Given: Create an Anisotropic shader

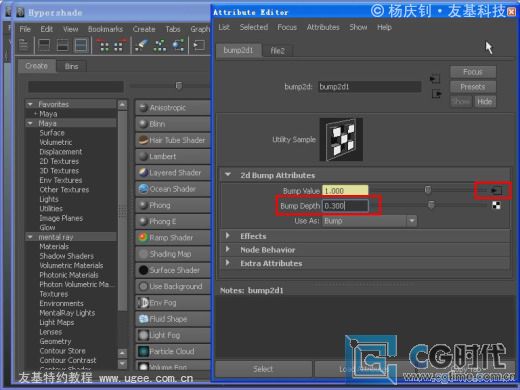Looking at the screenshot, I should click(173, 108).
